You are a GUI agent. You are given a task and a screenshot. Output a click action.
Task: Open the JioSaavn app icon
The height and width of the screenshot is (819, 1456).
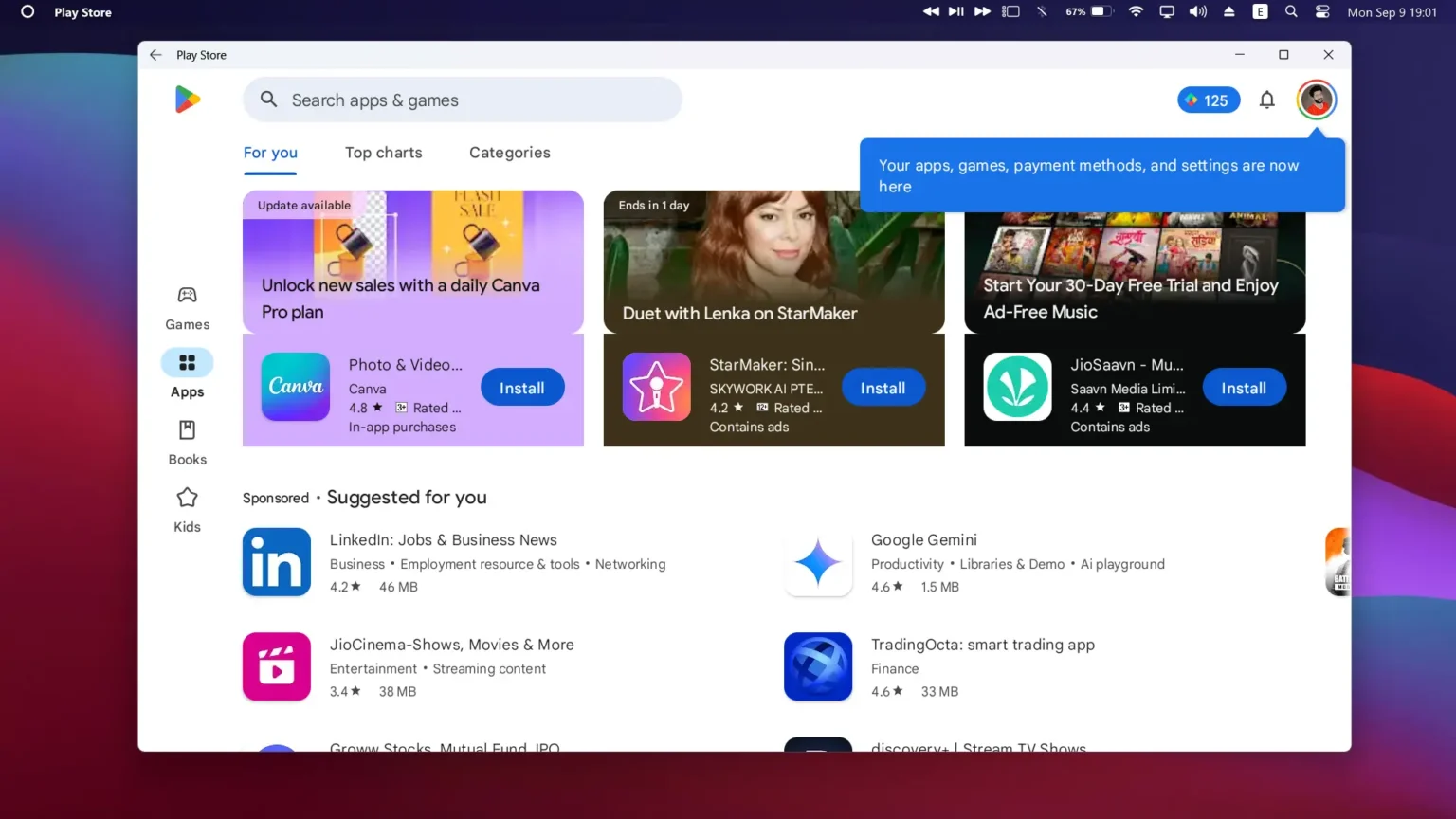[1017, 387]
